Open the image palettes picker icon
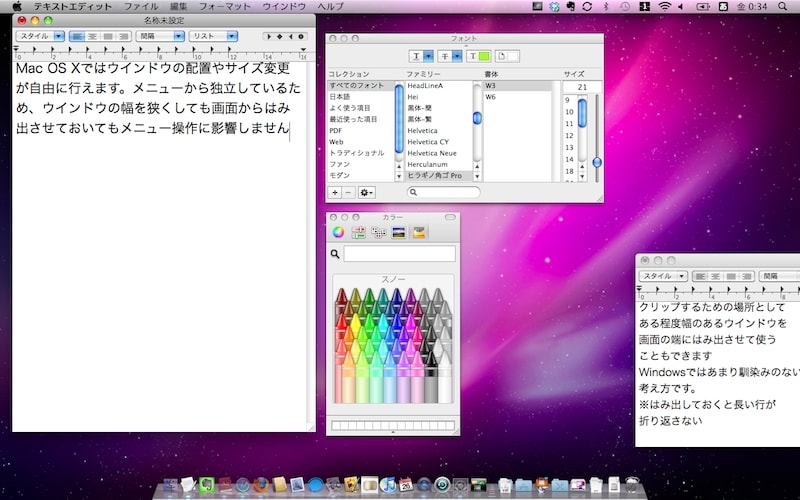 [399, 232]
